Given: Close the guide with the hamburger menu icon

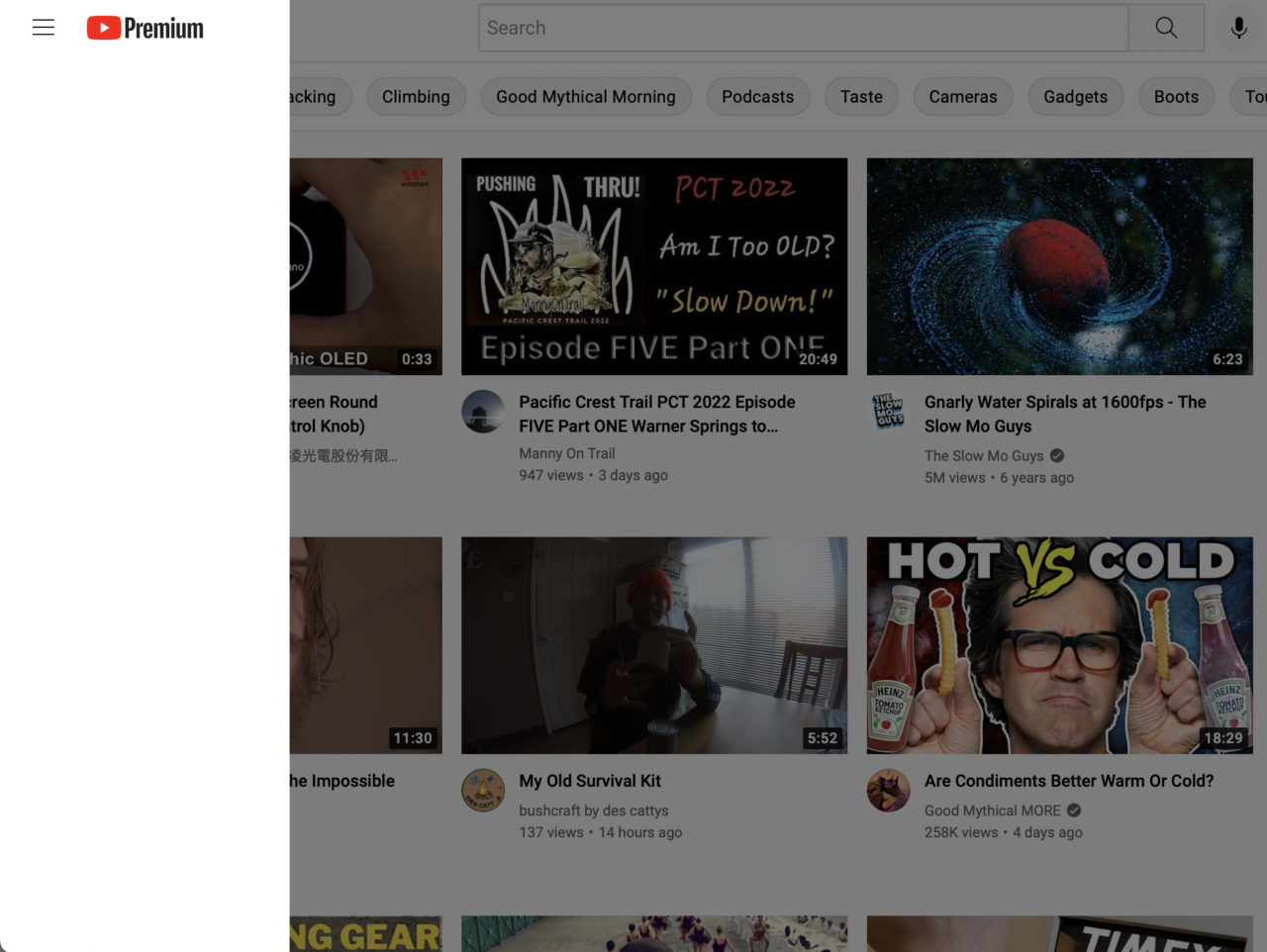Looking at the screenshot, I should click(x=44, y=28).
